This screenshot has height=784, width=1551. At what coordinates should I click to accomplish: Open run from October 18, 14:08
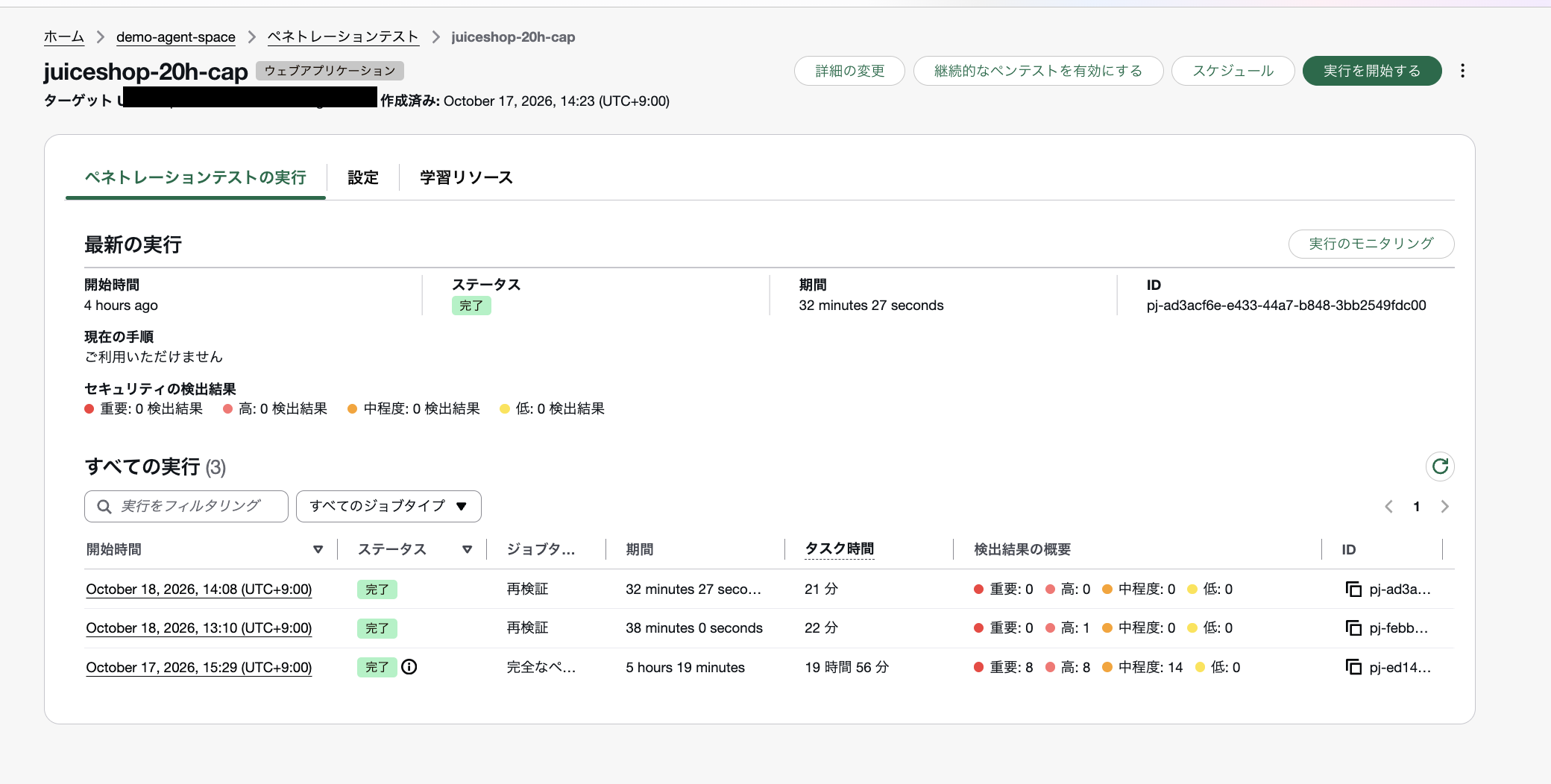199,589
